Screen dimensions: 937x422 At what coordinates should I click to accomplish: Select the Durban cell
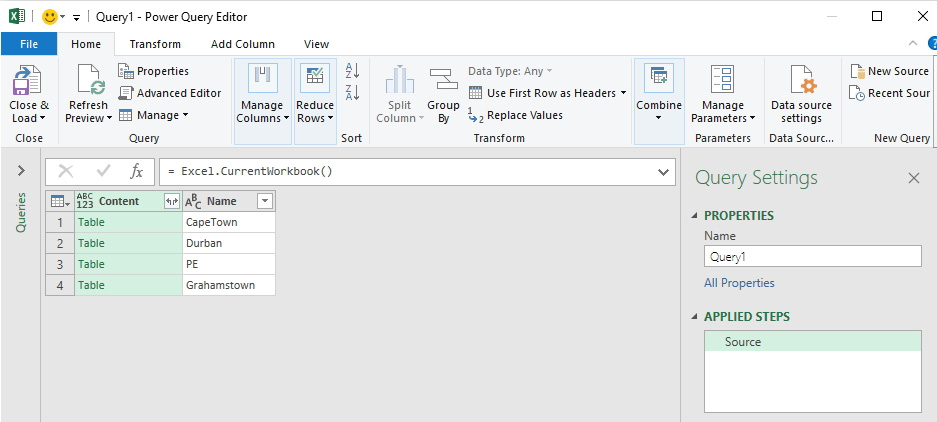tap(229, 243)
